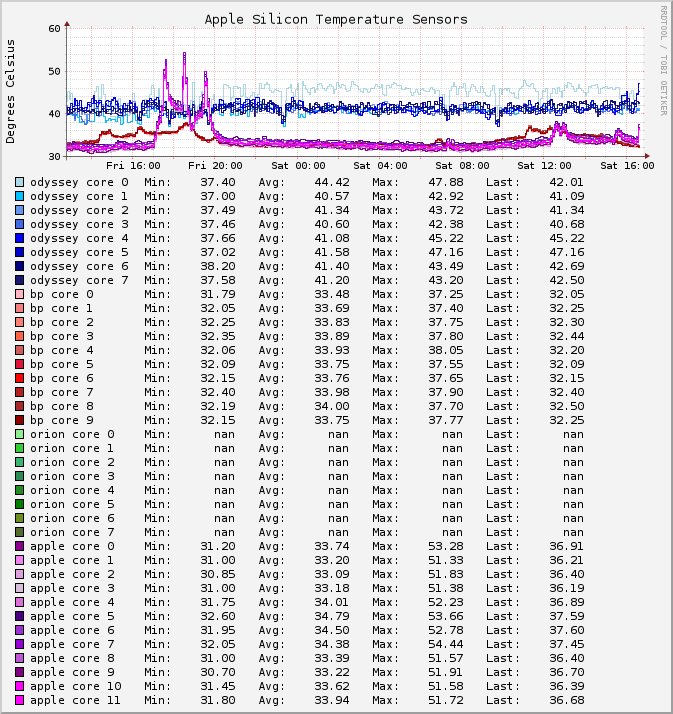Select the apple core 10 label
This screenshot has height=714, width=673.
76,687
